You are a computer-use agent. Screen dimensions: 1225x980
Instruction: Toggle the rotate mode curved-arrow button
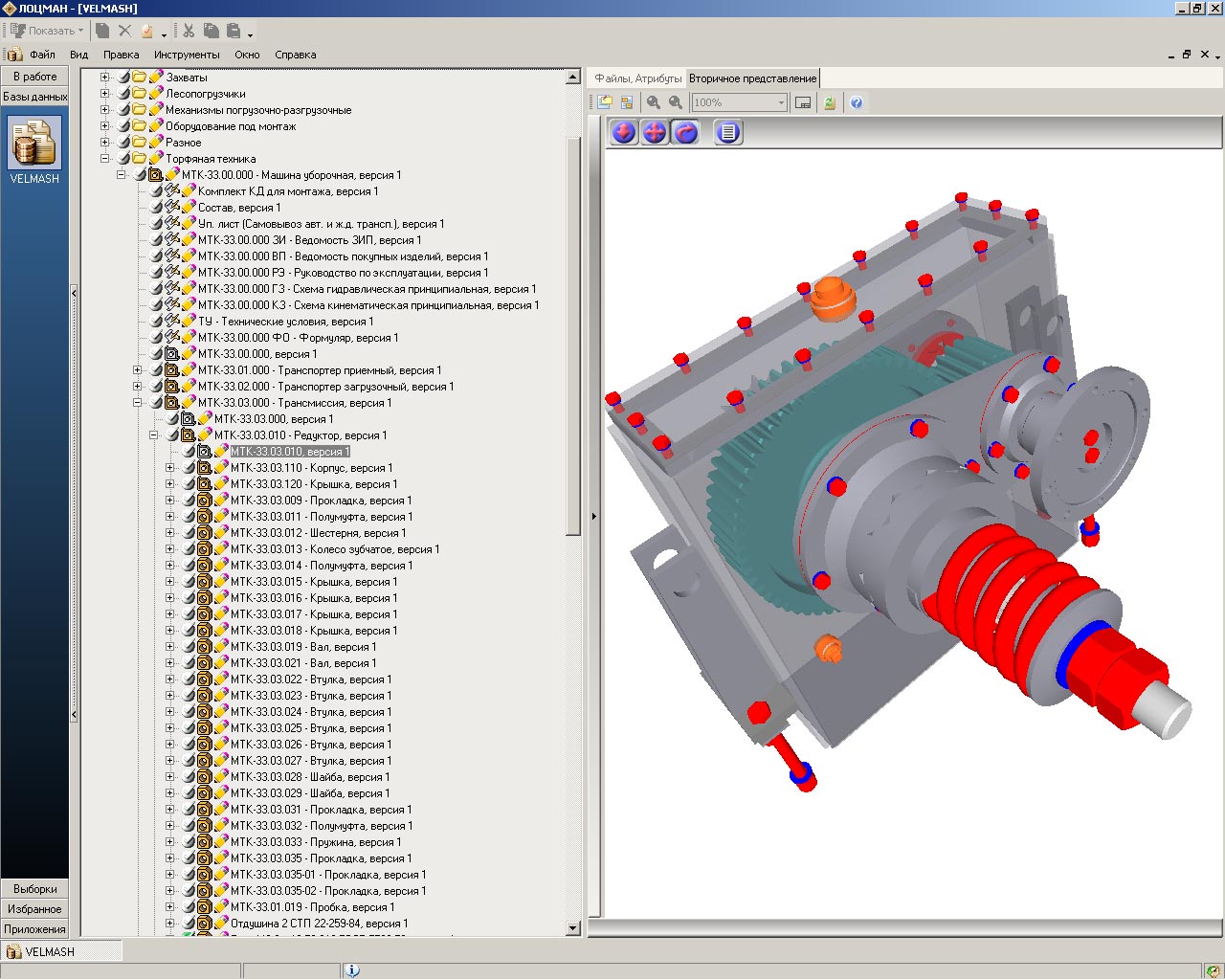point(686,132)
